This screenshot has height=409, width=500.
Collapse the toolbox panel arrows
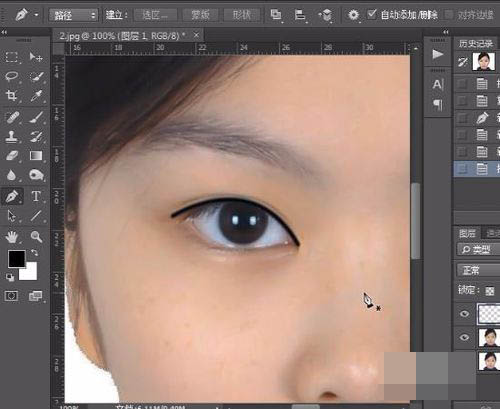pos(4,32)
